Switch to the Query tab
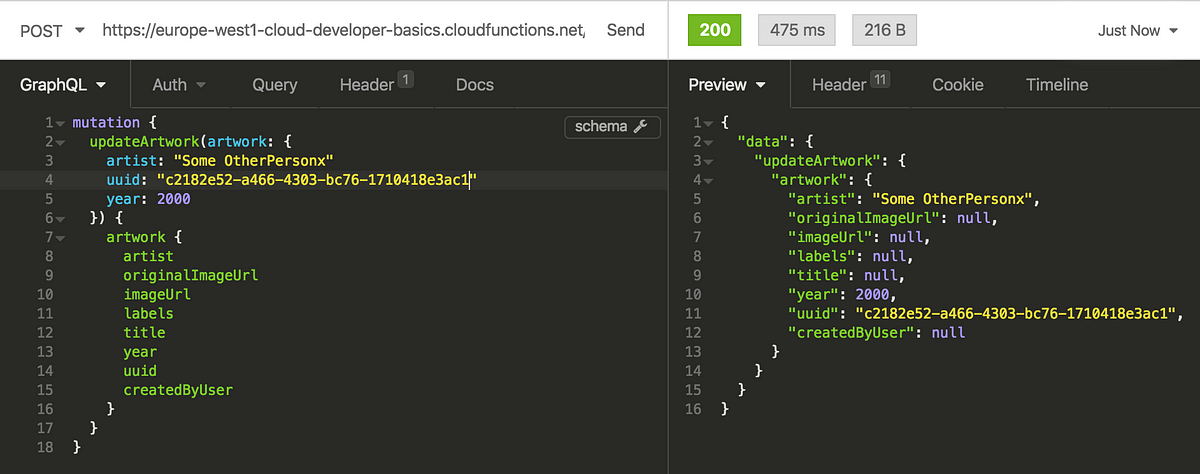 [x=275, y=85]
